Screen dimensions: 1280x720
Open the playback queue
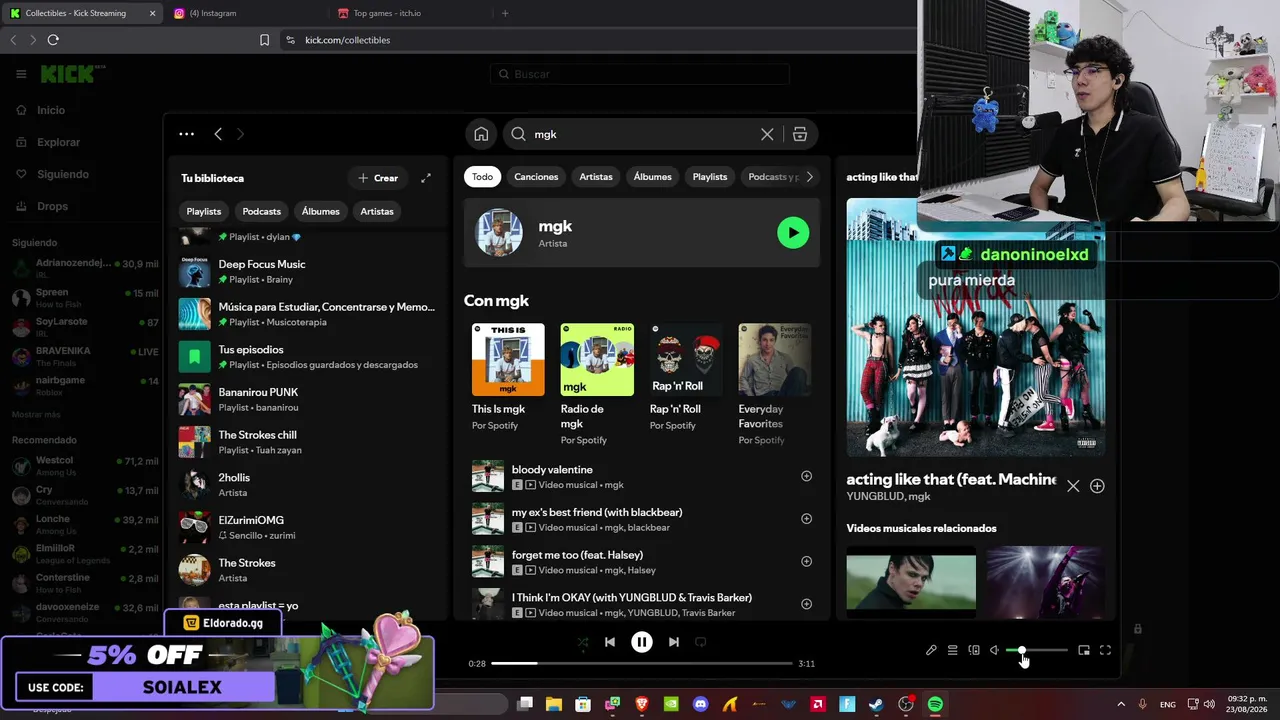click(x=952, y=651)
